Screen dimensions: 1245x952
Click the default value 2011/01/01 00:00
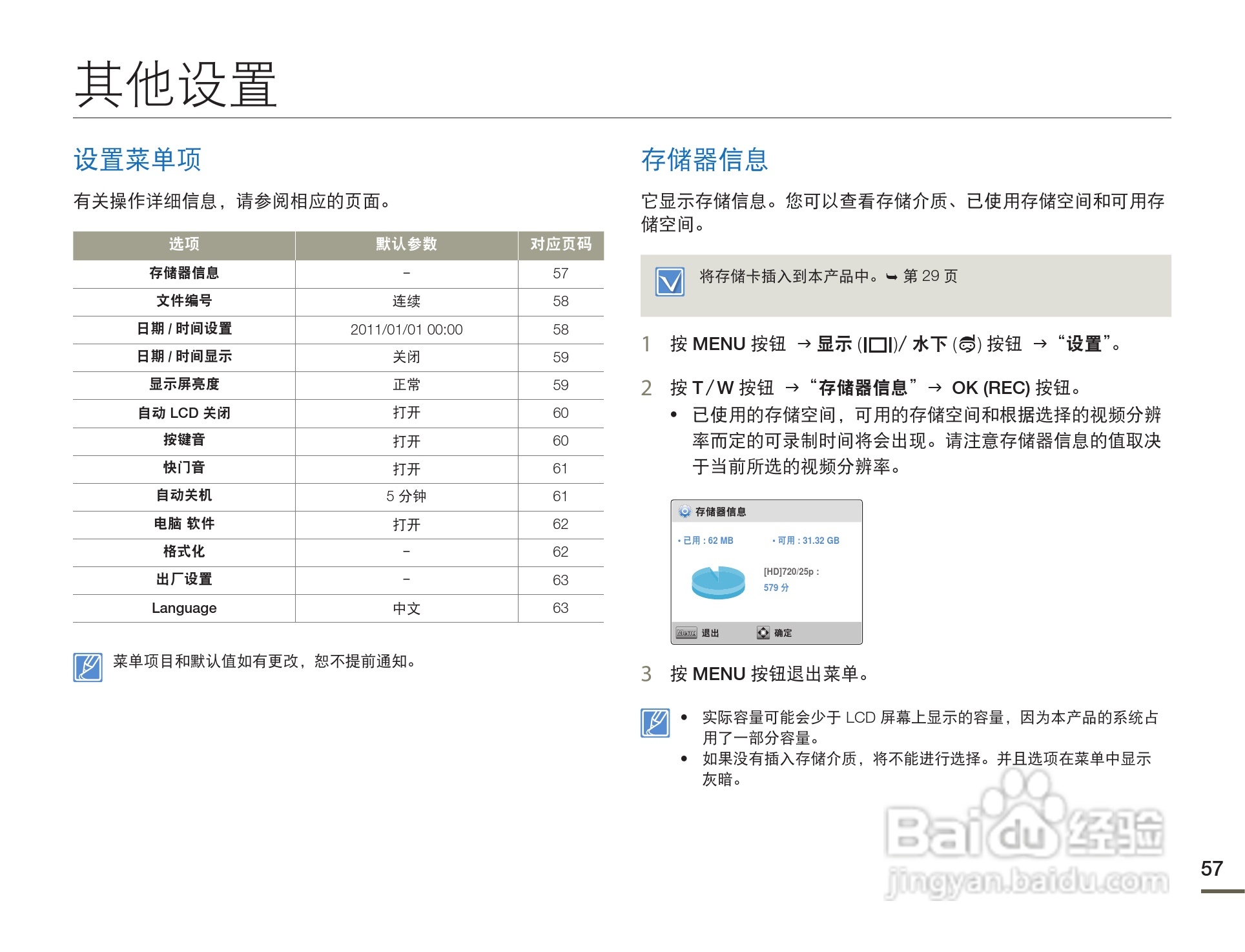pyautogui.click(x=406, y=329)
